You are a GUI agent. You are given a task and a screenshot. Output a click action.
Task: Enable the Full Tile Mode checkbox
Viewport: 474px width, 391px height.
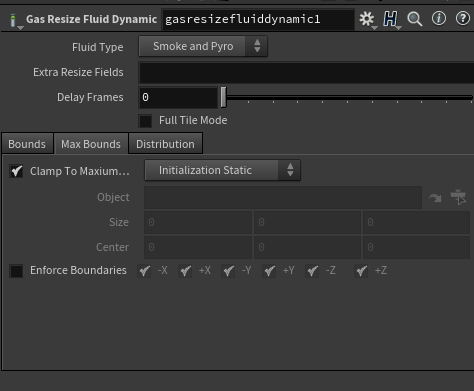145,121
